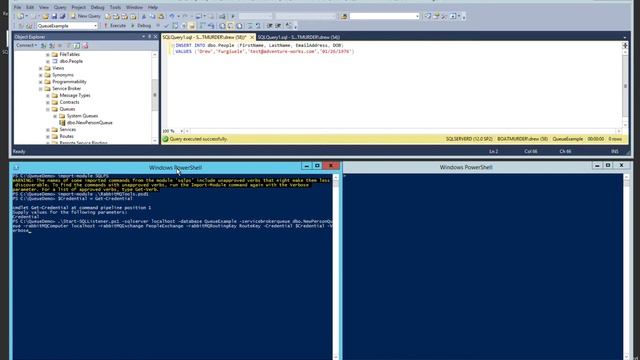This screenshot has width=640, height=360.
Task: Click the Results to File icon
Action: coord(239,26)
